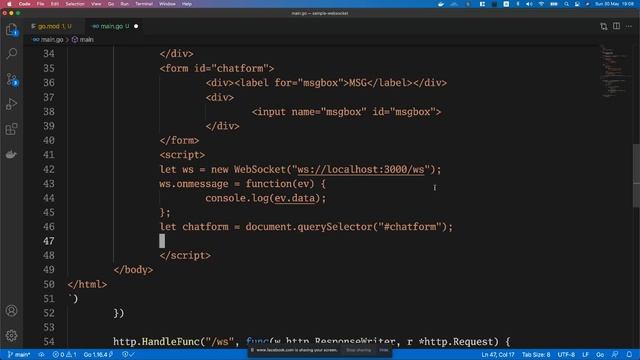Viewport: 640px width, 360px height.
Task: Open the Manage gear icon
Action: pos(11,336)
